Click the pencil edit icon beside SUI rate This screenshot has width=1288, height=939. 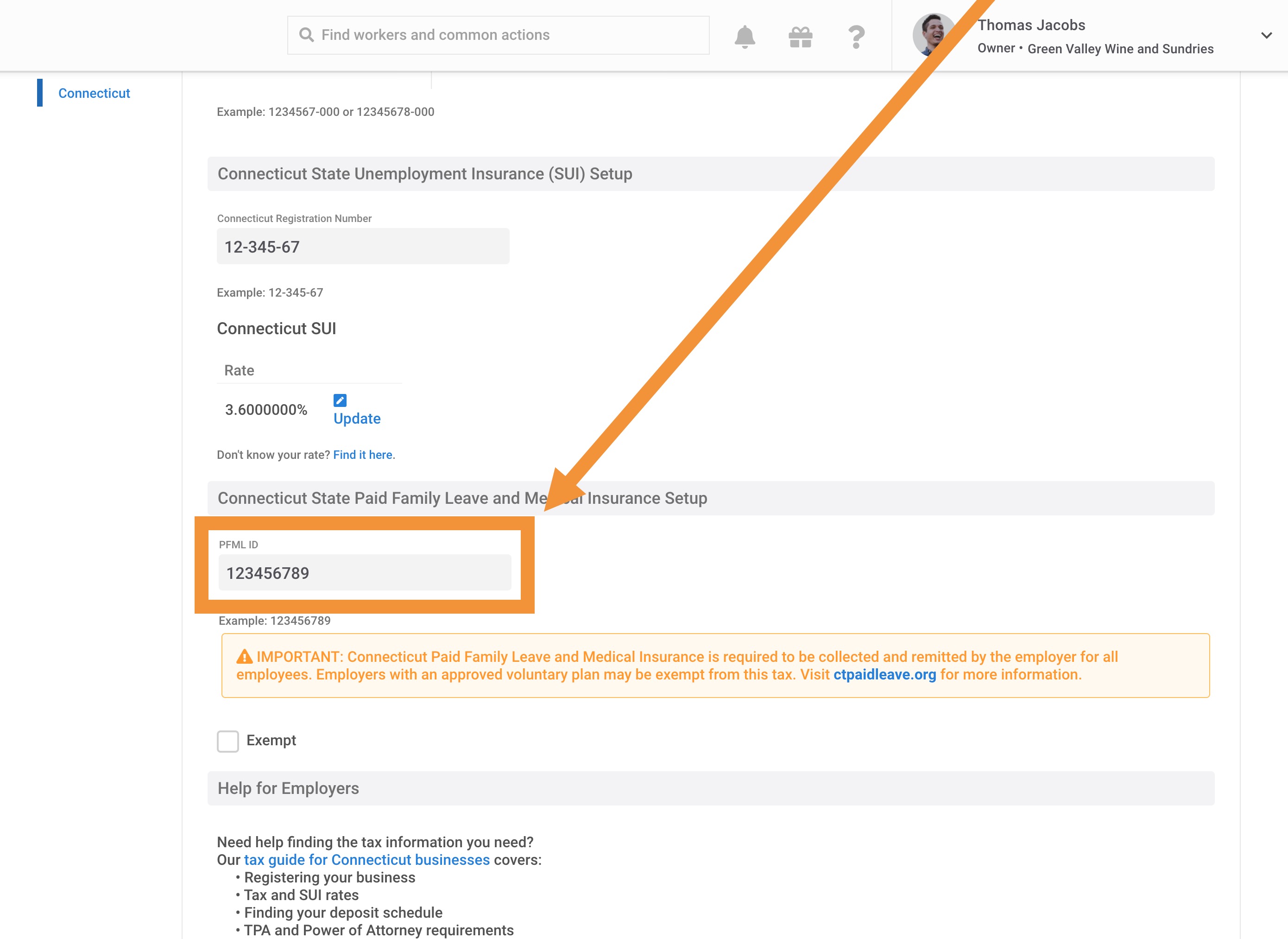pos(340,400)
